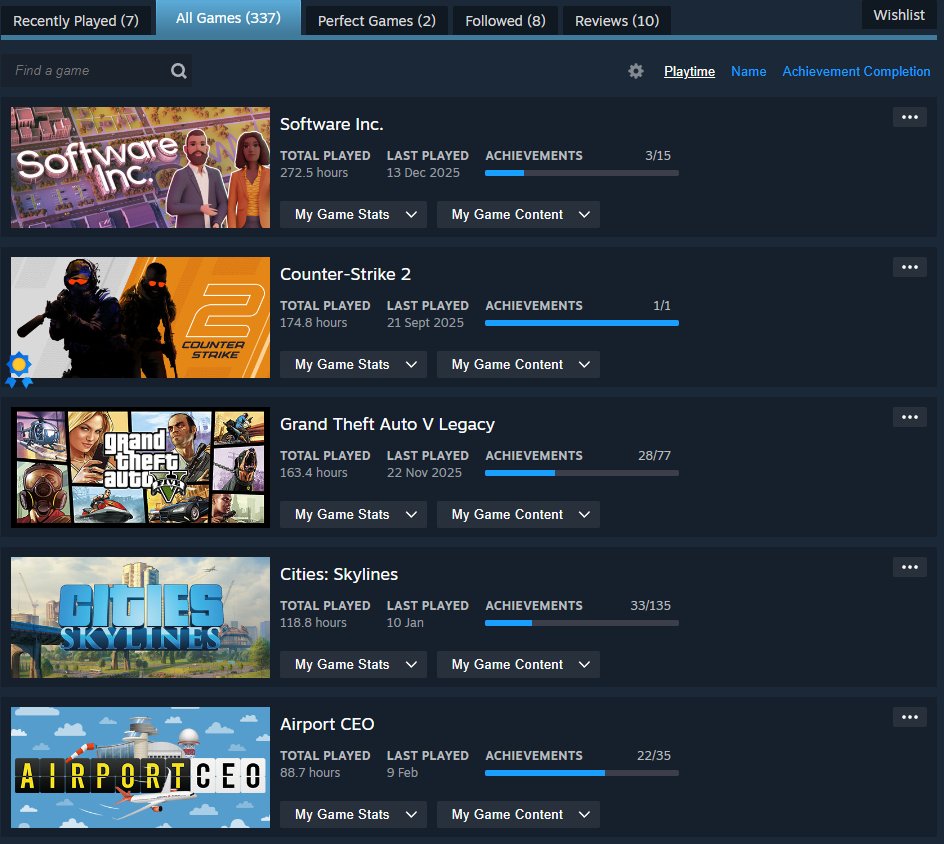The image size is (944, 844).
Task: Click the Airport CEO achievements progress bar
Action: click(x=582, y=772)
